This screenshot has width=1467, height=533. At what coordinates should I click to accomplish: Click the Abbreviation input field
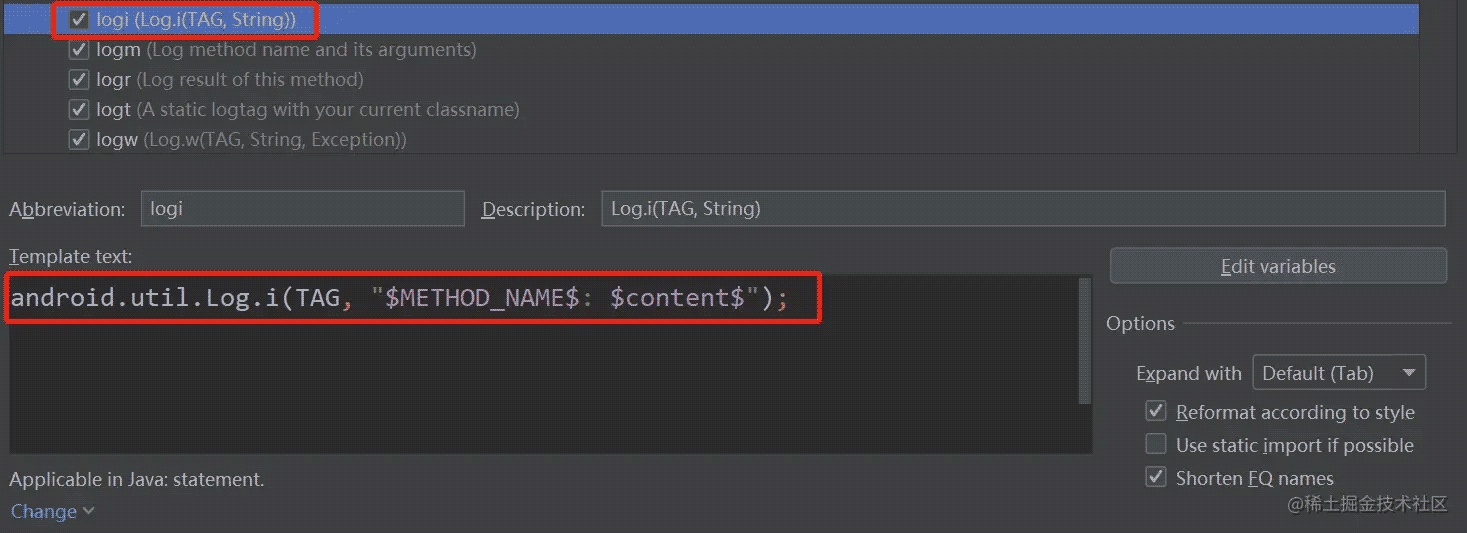(x=302, y=209)
